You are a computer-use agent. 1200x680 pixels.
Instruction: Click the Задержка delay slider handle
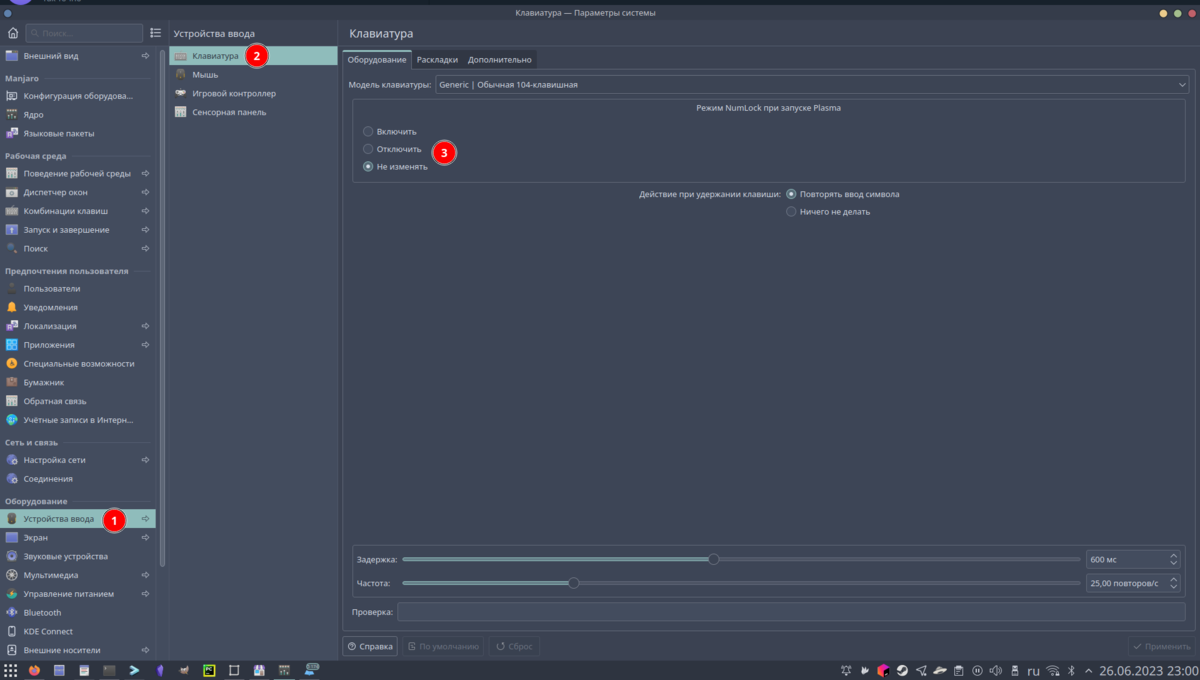(x=713, y=559)
